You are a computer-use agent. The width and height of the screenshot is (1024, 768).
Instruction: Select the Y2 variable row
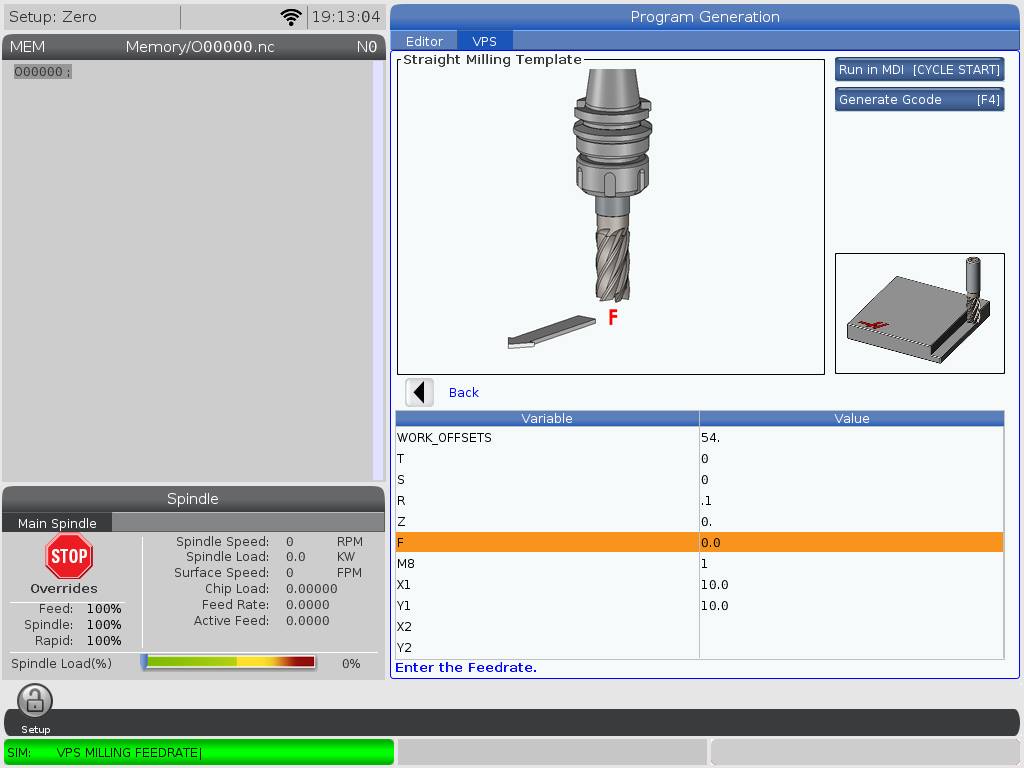(x=699, y=647)
